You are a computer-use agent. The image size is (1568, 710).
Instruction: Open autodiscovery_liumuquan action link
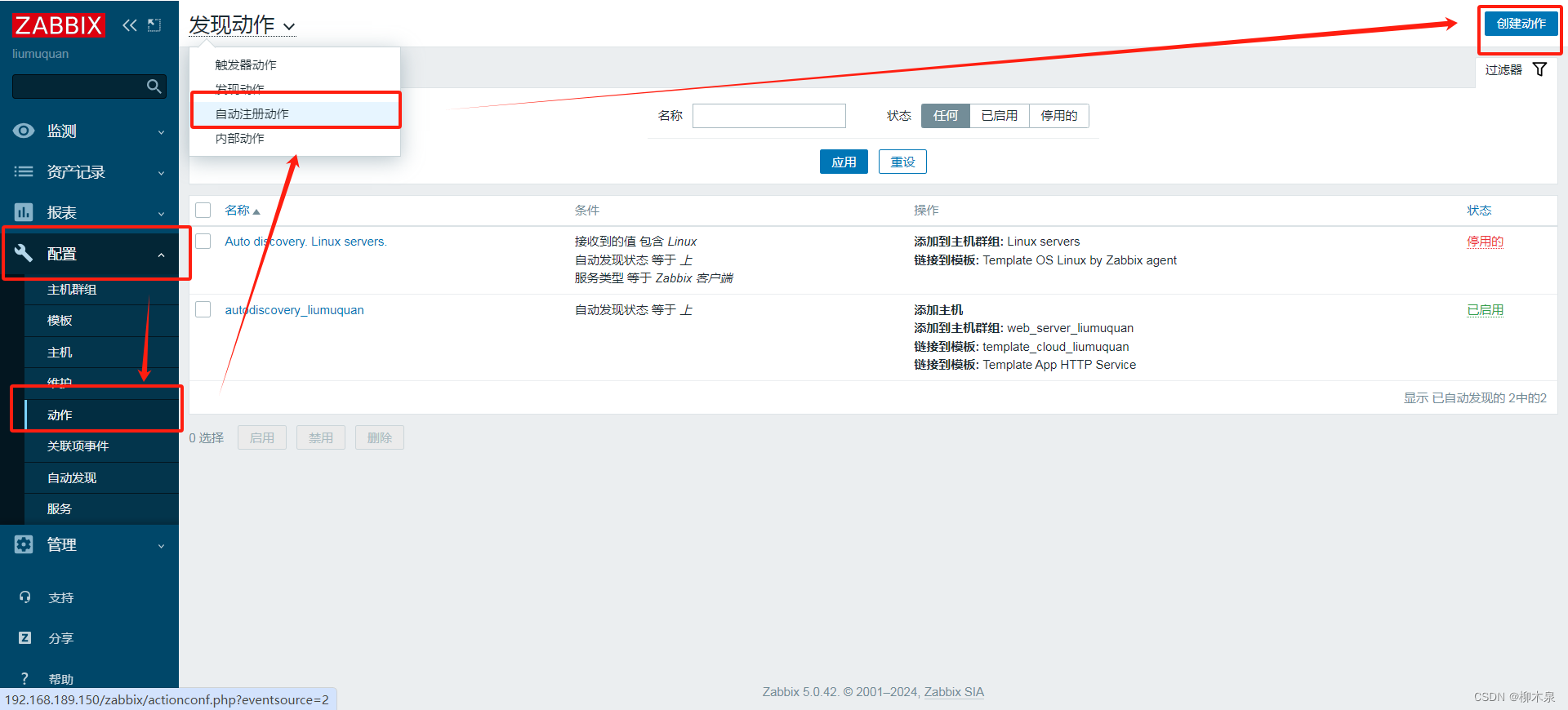click(295, 310)
